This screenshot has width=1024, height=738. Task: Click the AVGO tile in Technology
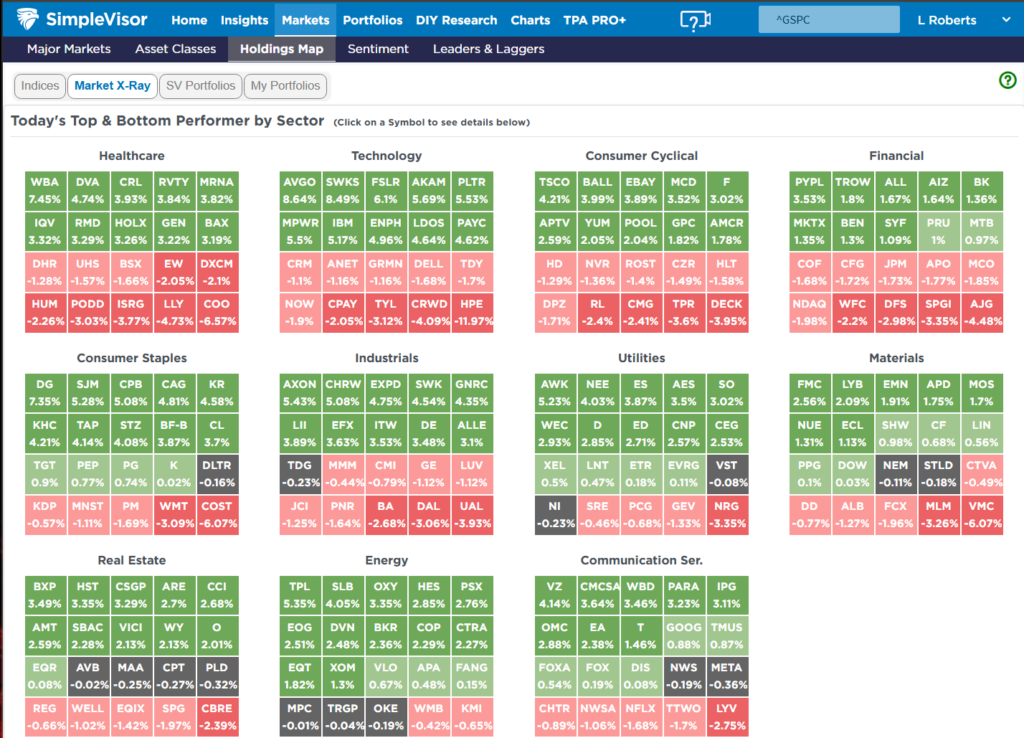300,191
